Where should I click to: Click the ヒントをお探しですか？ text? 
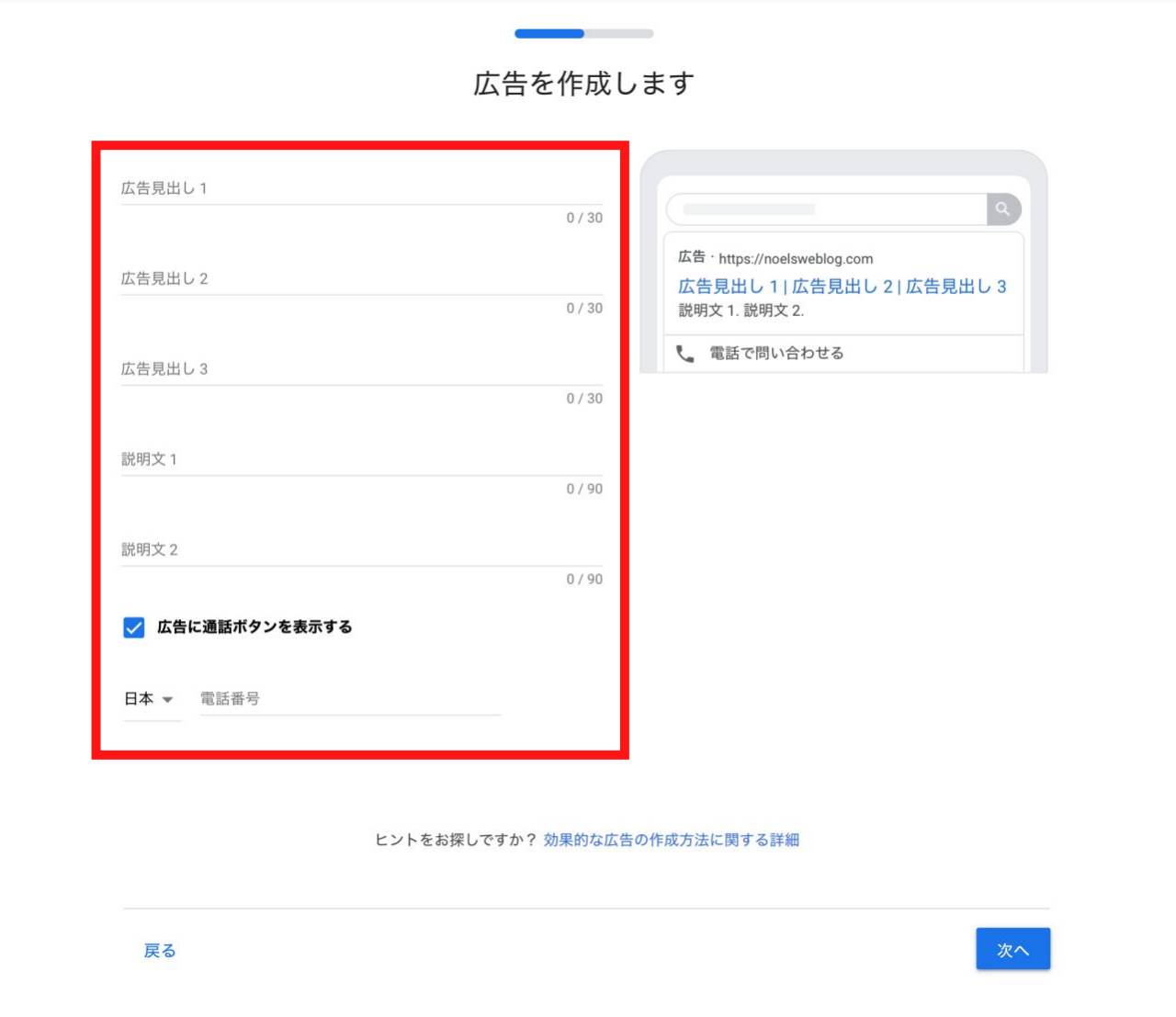click(x=456, y=840)
